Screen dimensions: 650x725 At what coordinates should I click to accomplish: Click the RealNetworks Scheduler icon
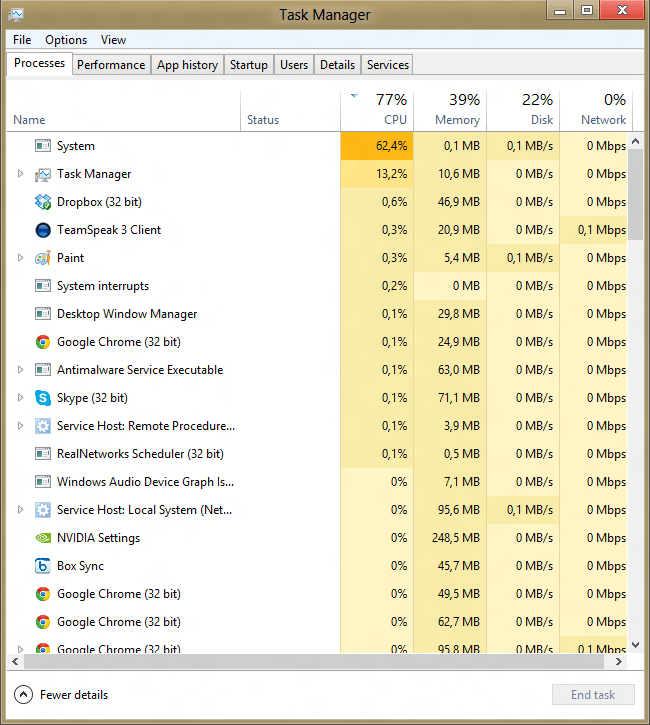(43, 454)
